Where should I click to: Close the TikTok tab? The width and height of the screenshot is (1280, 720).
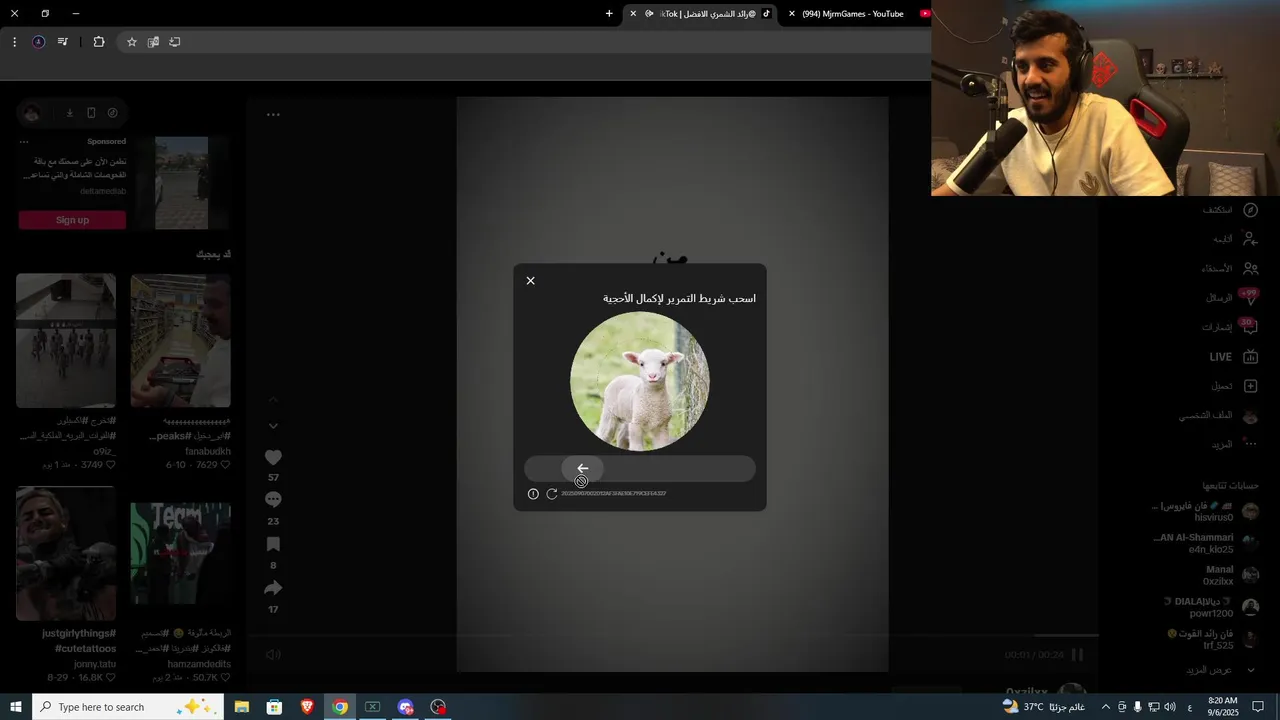pos(633,14)
